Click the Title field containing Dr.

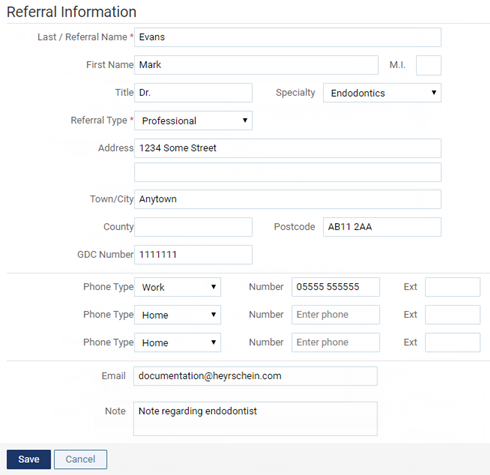click(193, 93)
